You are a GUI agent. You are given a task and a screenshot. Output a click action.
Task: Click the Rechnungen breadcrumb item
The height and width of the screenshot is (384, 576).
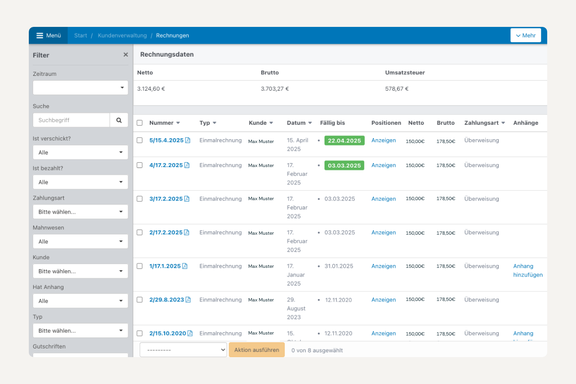coord(172,36)
